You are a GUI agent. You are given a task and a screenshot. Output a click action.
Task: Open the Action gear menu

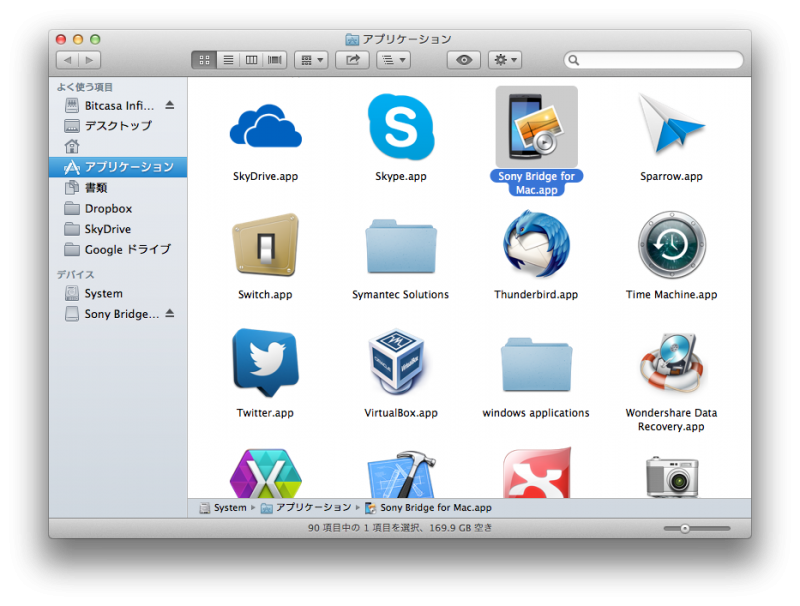[x=505, y=60]
